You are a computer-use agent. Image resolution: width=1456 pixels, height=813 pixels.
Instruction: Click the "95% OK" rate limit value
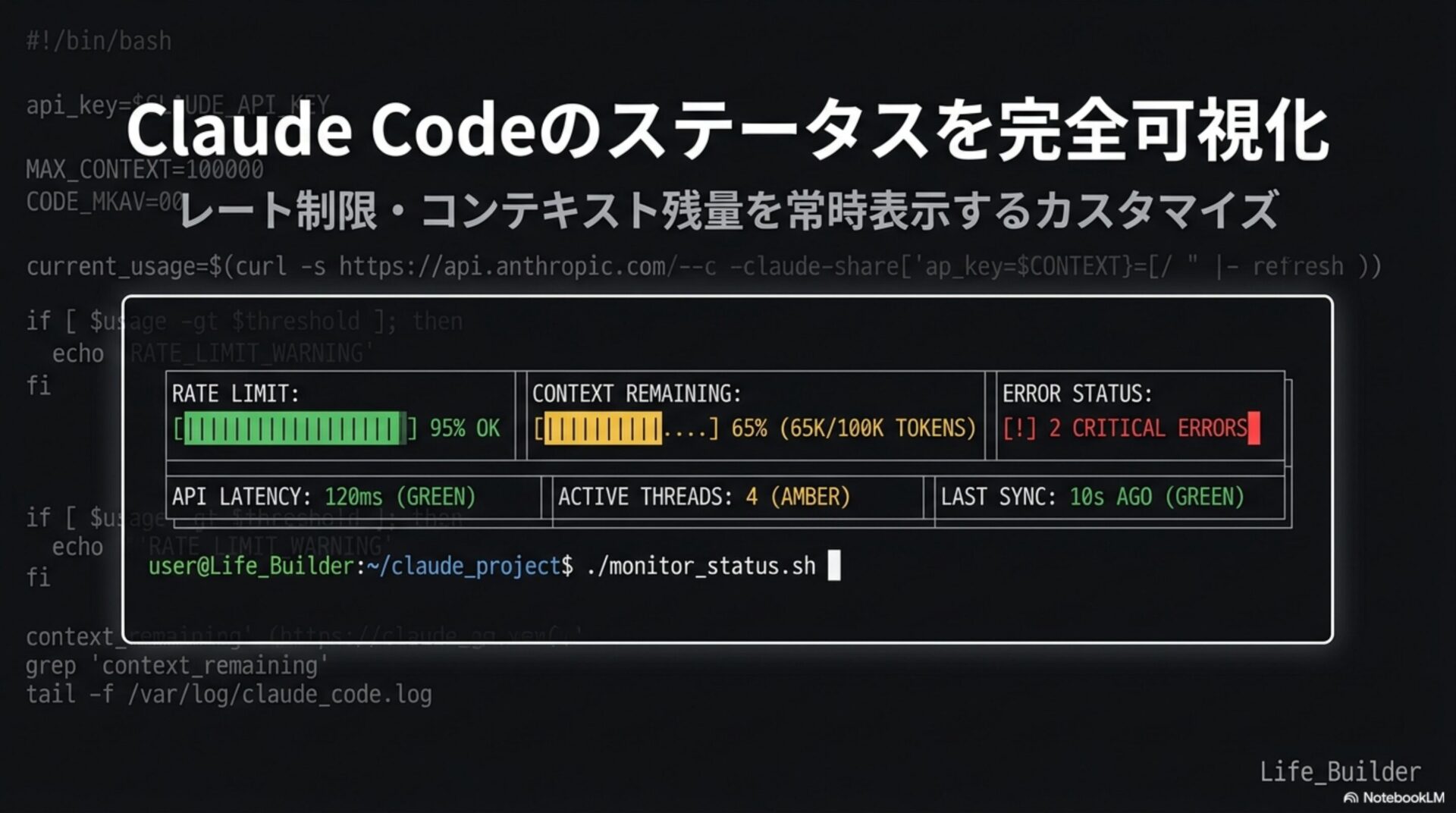(x=465, y=428)
